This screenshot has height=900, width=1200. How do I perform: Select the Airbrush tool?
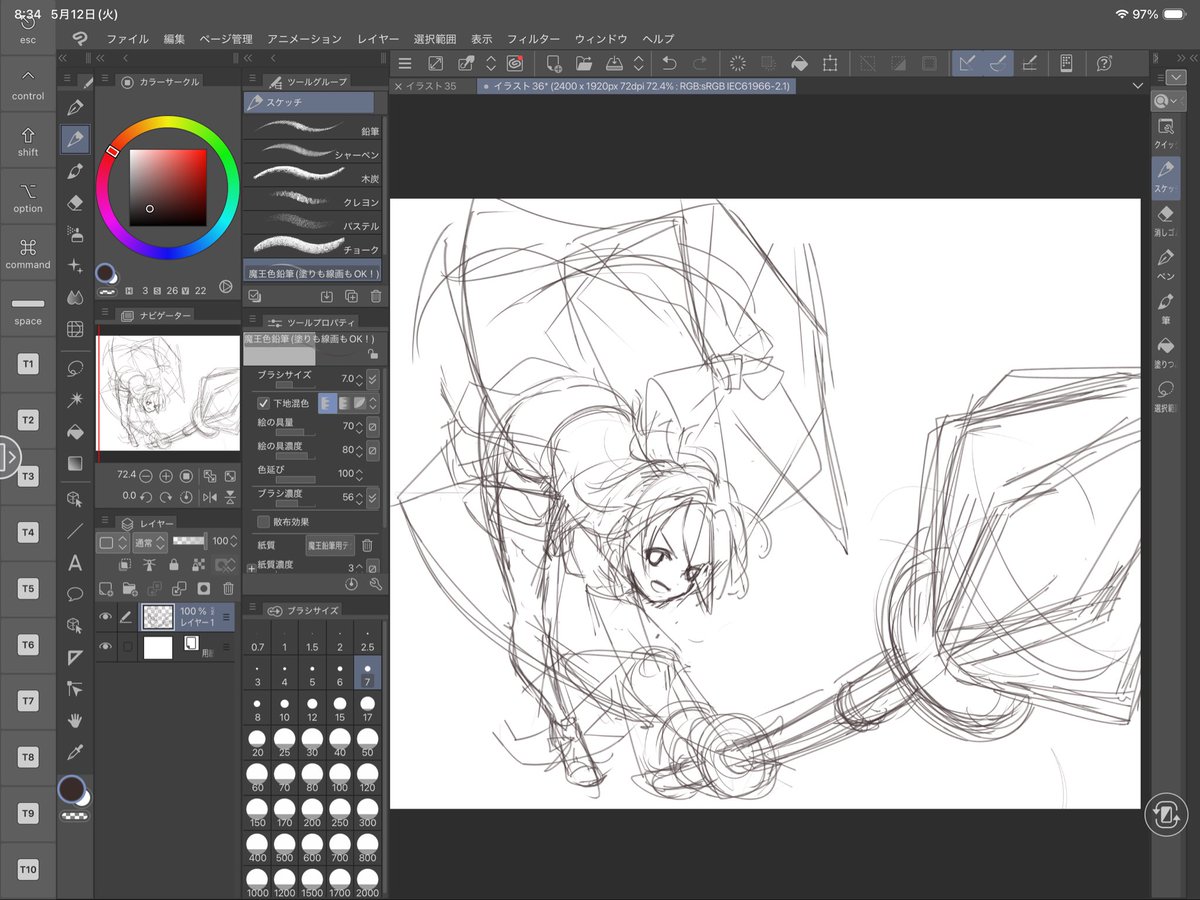[x=75, y=234]
